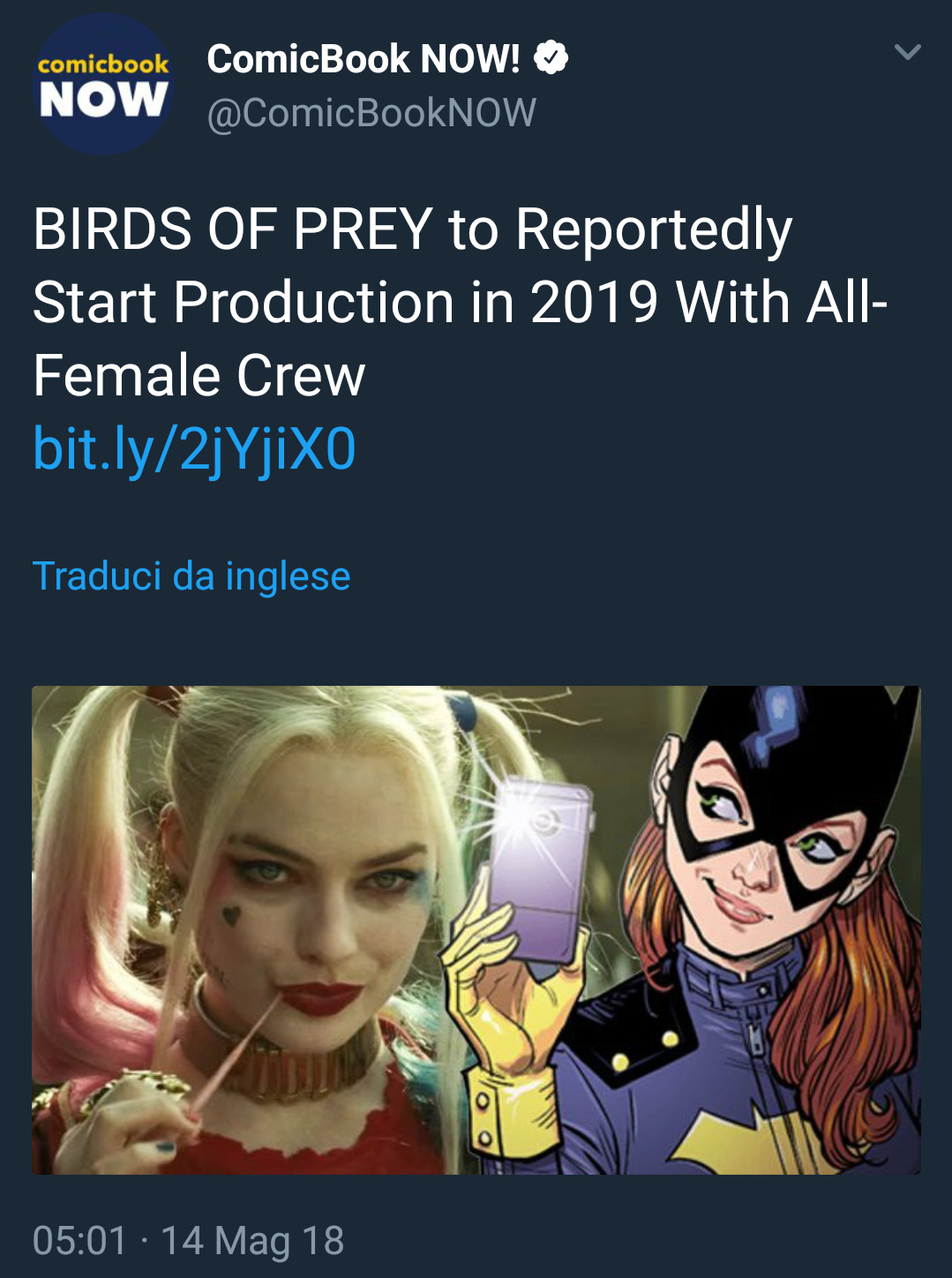
Task: Open the ComicBook NOW! display name
Action: [x=363, y=59]
